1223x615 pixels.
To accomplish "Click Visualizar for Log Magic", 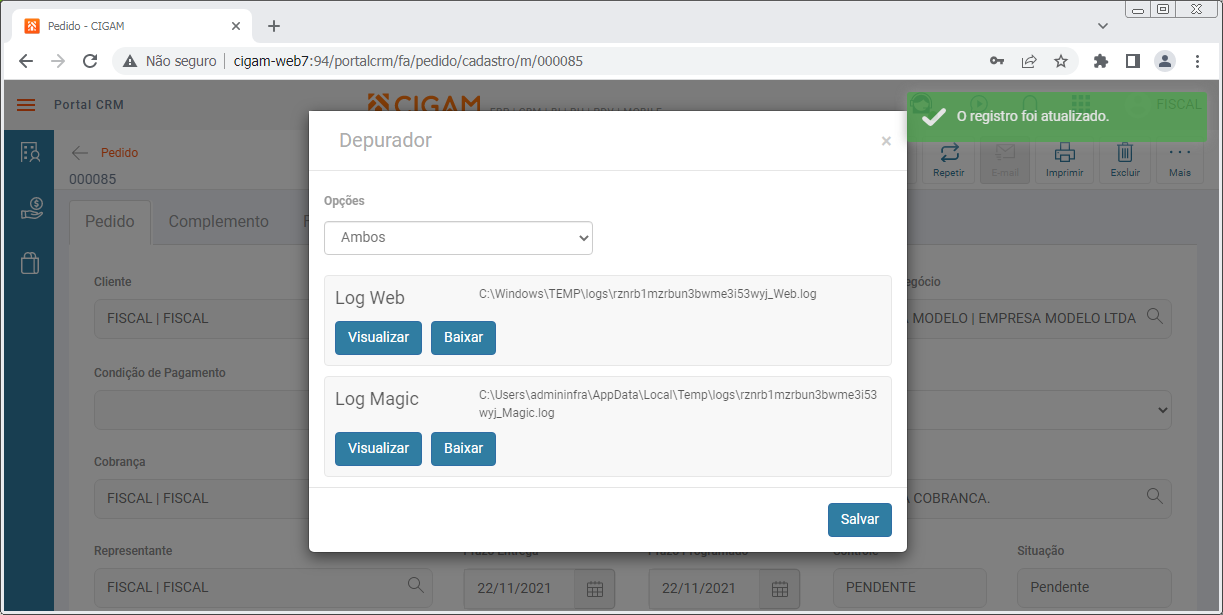I will click(x=378, y=449).
